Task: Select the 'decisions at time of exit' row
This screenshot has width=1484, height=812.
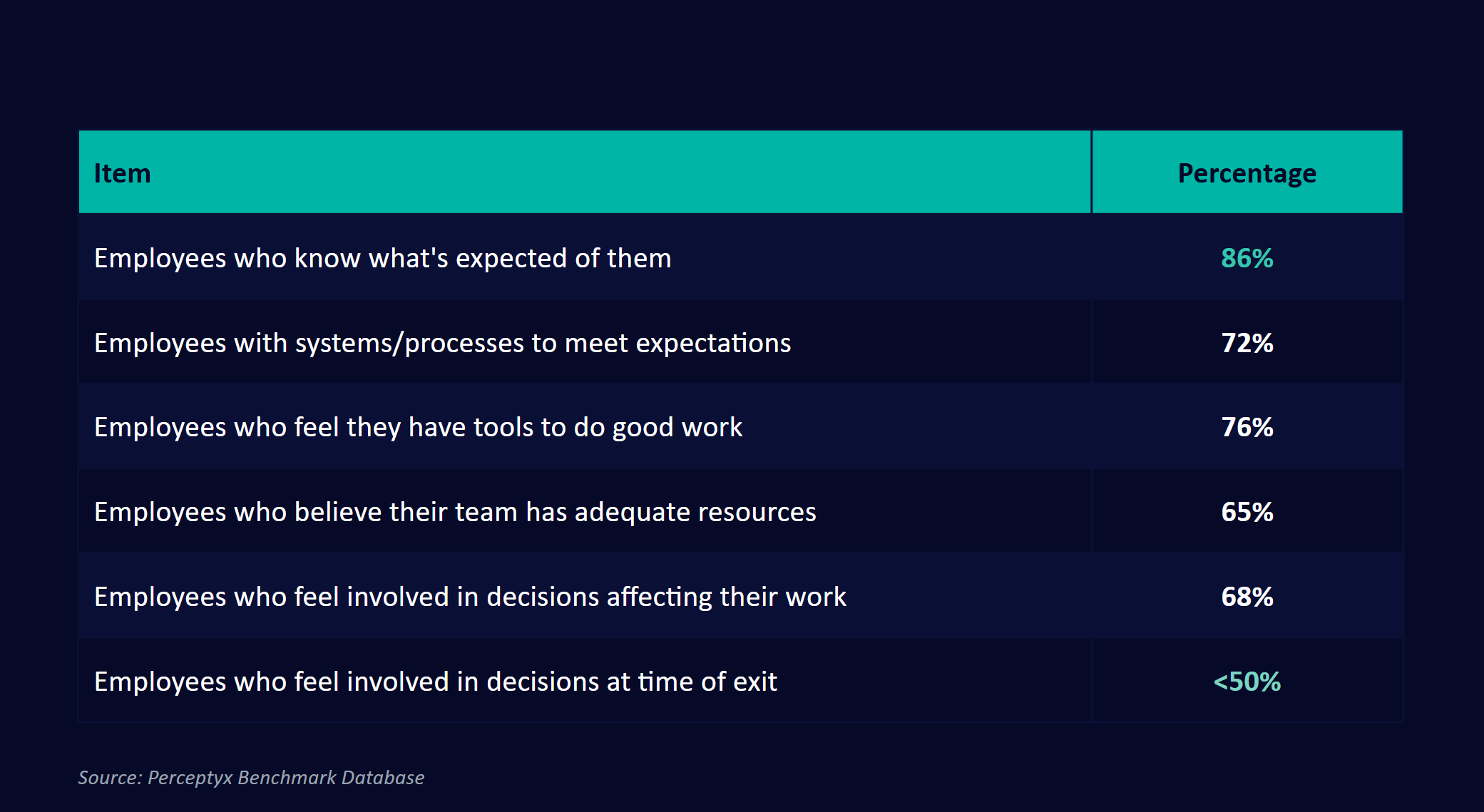Action: 435,682
